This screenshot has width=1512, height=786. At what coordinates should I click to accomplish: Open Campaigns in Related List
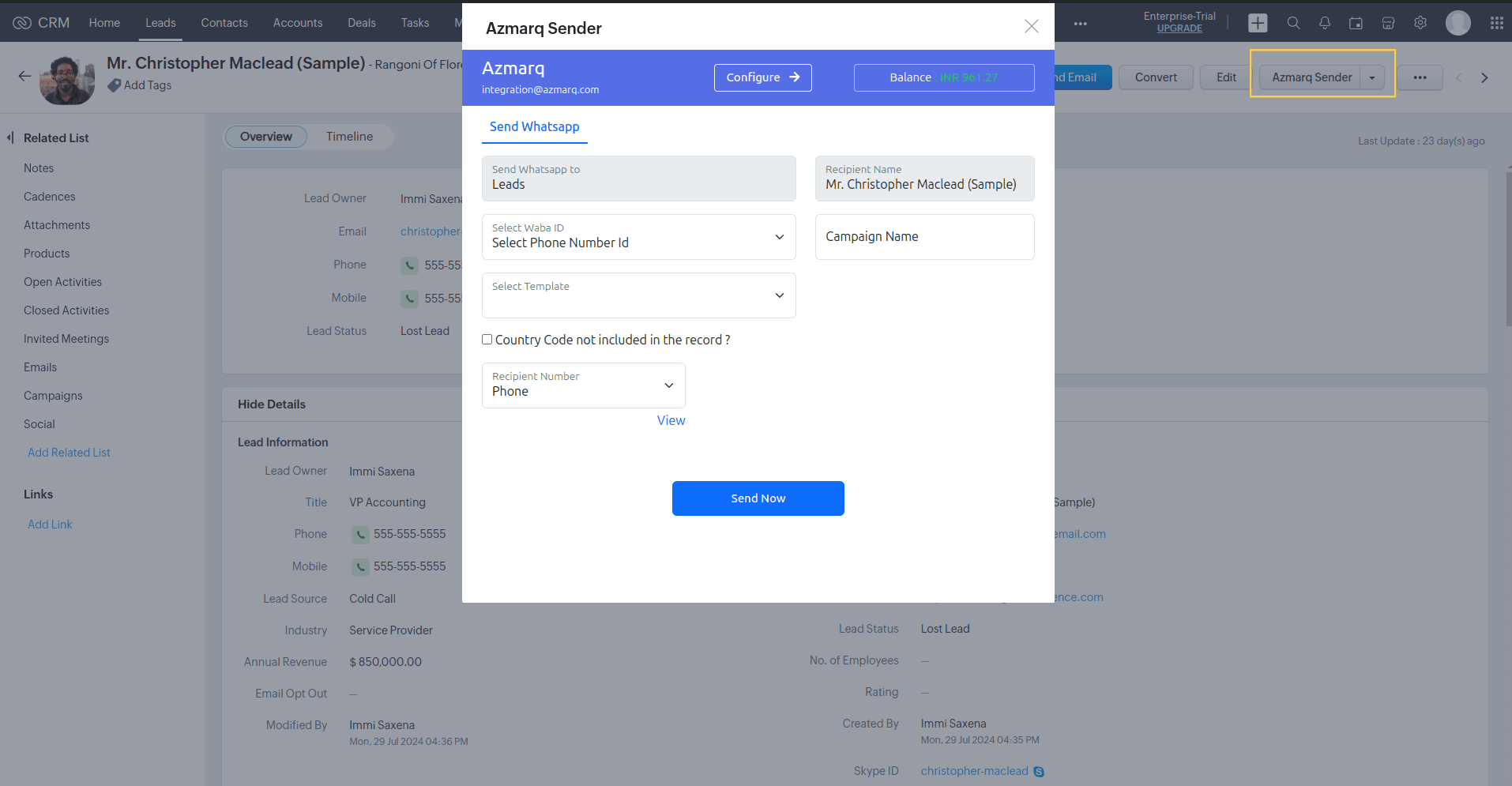53,396
